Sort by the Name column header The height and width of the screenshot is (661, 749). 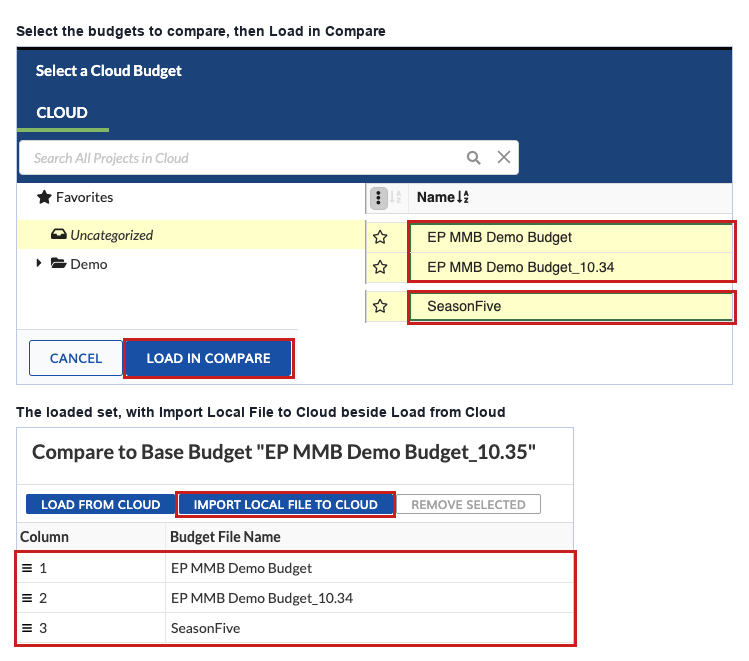(443, 197)
